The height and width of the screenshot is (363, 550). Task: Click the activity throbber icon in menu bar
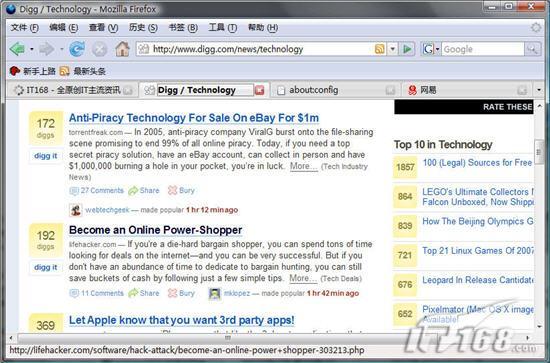(x=536, y=27)
